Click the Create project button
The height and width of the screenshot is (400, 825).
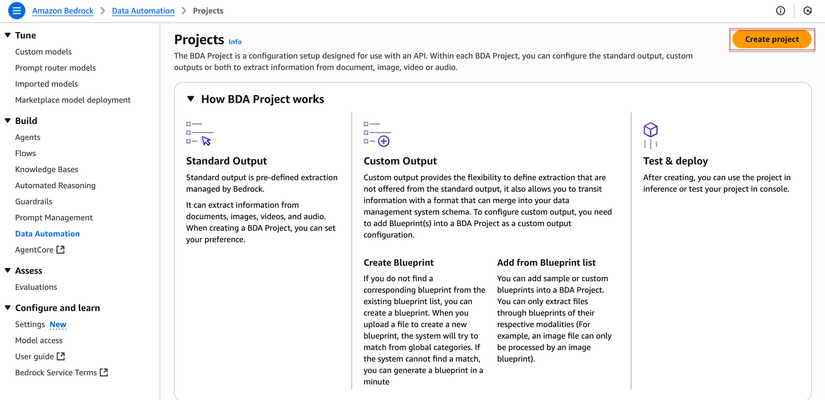coord(772,39)
